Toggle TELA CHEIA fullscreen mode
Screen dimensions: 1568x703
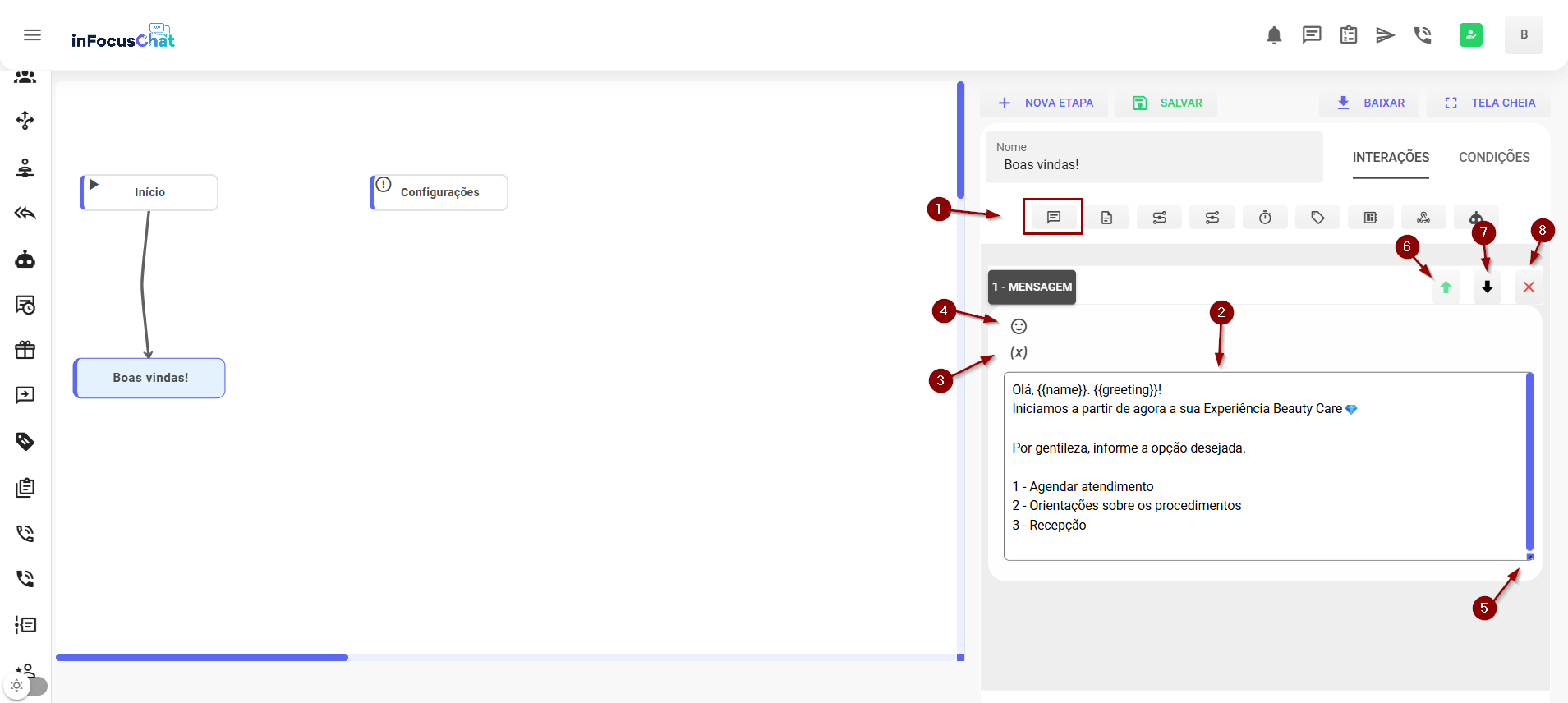pyautogui.click(x=1489, y=103)
